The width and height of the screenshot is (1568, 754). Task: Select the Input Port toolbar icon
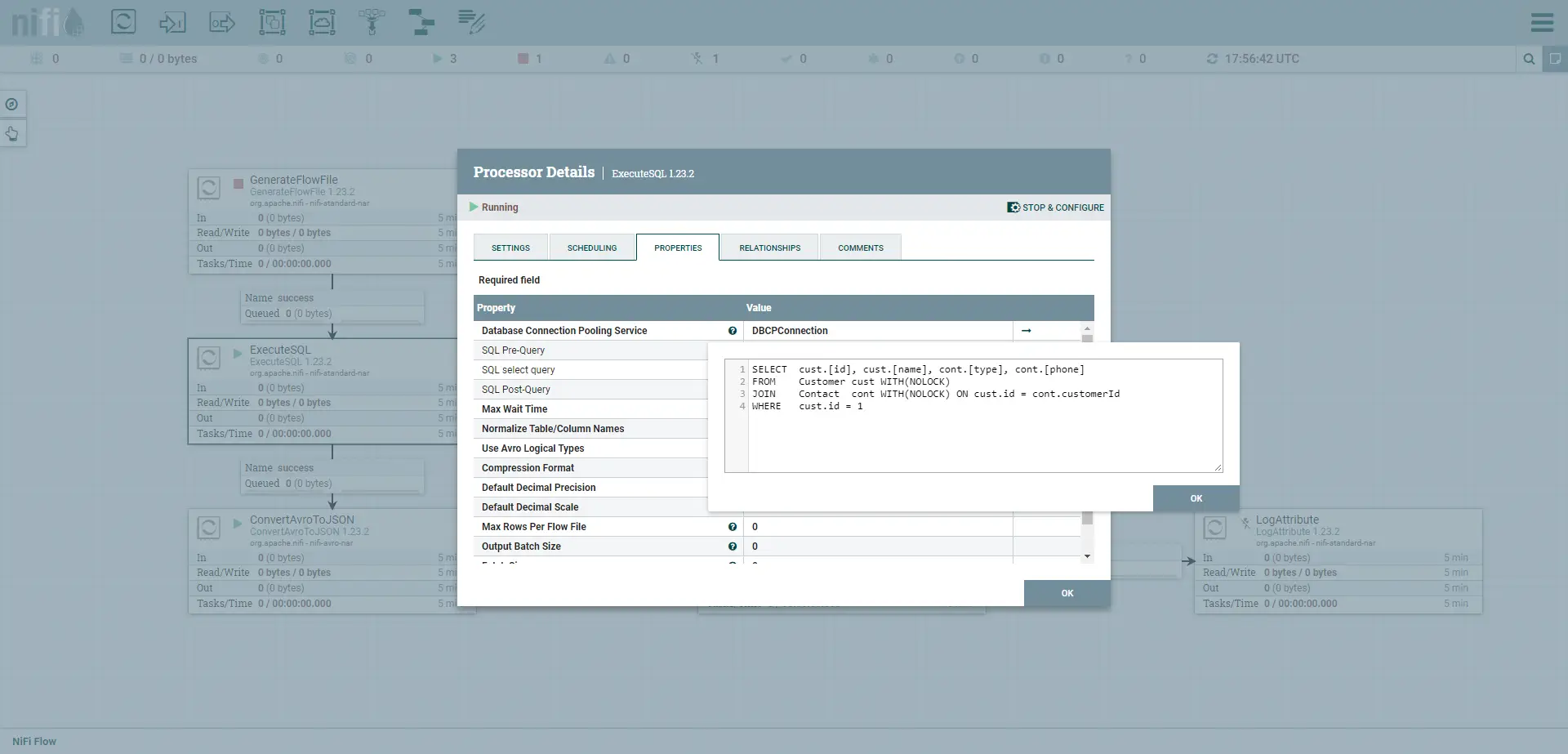click(172, 22)
